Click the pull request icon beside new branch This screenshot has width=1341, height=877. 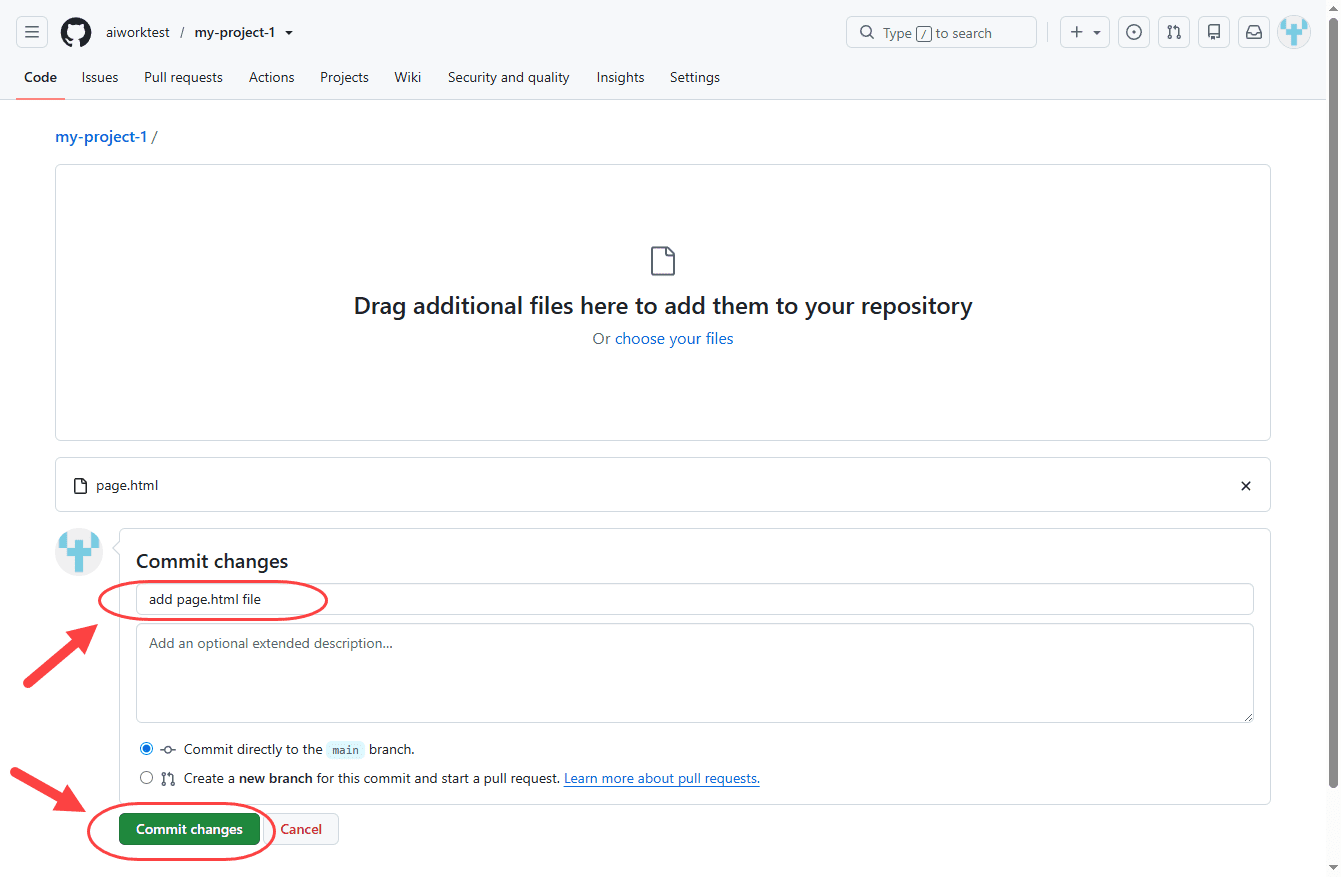coord(168,779)
